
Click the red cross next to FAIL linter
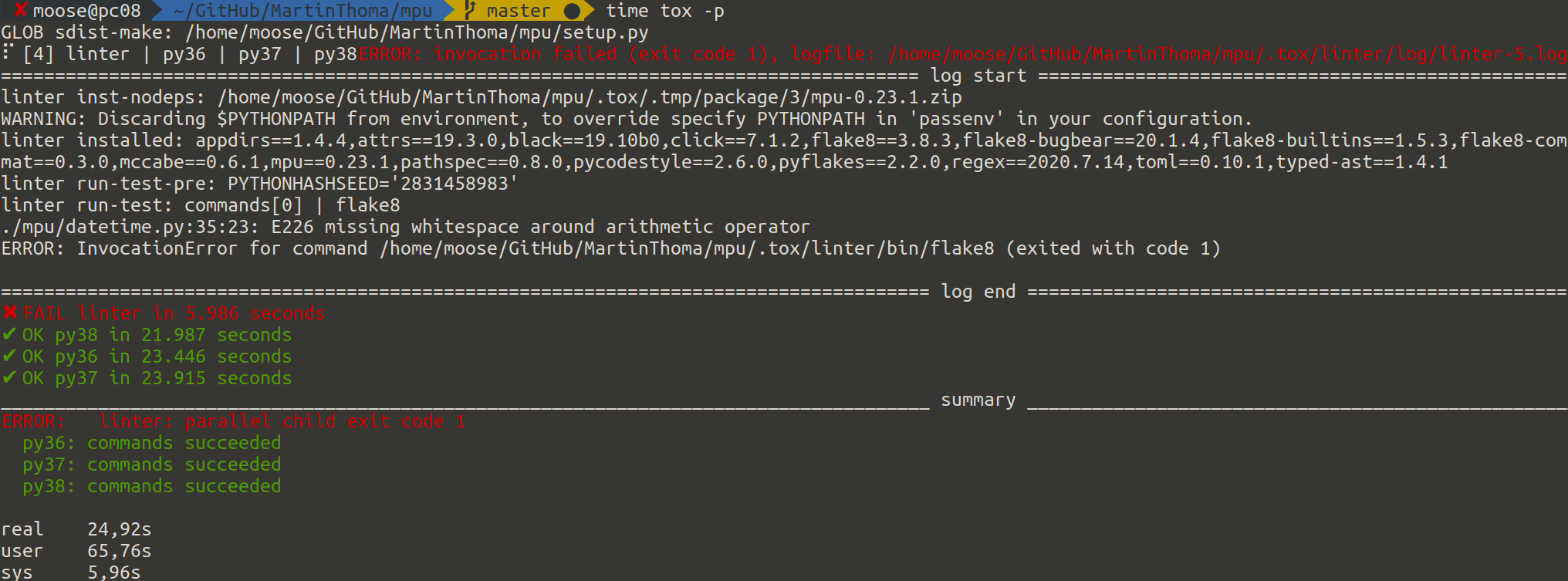pos(10,312)
